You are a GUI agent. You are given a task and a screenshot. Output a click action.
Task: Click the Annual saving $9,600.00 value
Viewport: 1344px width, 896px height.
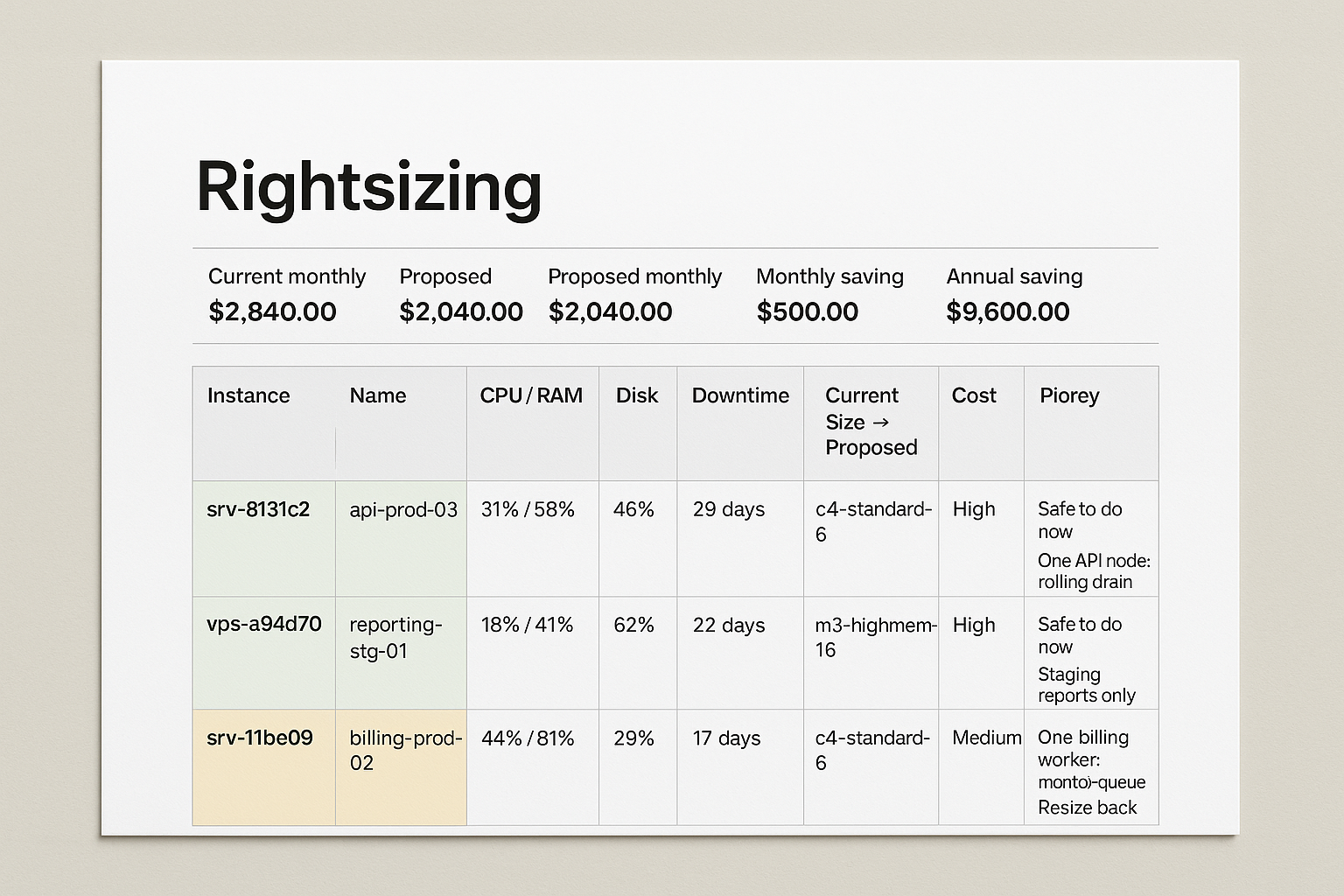[x=1007, y=311]
